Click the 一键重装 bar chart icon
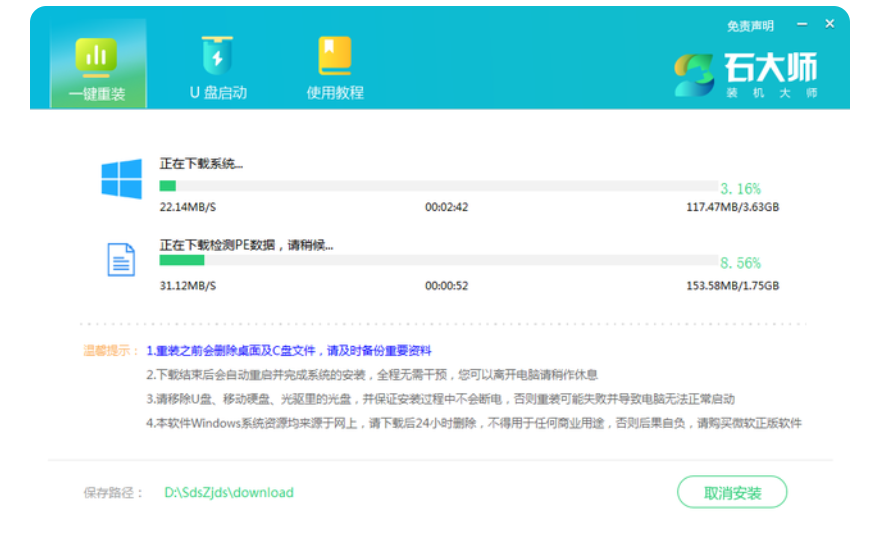 97,56
